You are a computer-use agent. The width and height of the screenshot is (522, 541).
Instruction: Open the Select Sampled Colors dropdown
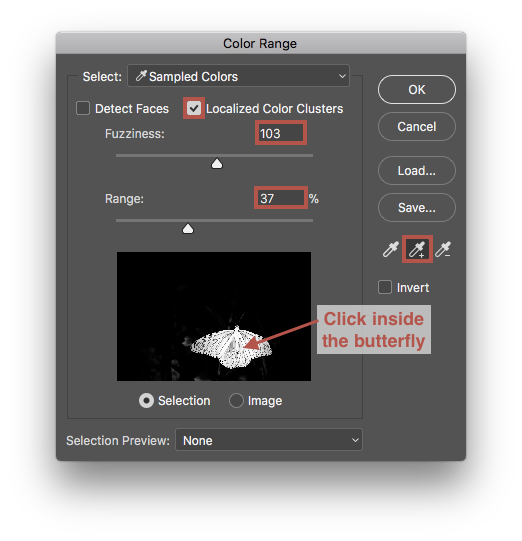click(238, 76)
